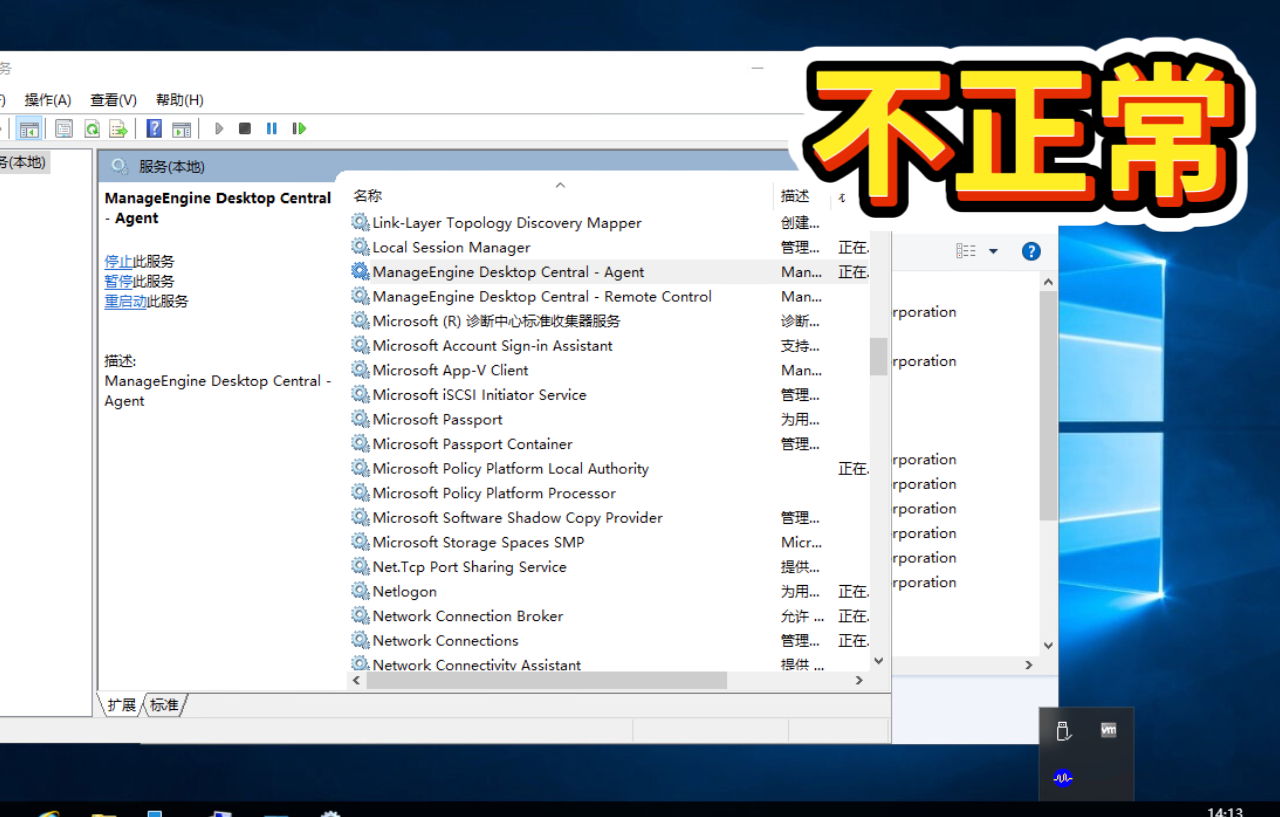The image size is (1280, 817).
Task: Select ManageEngine Desktop Central - Remote Control service
Action: pos(542,297)
